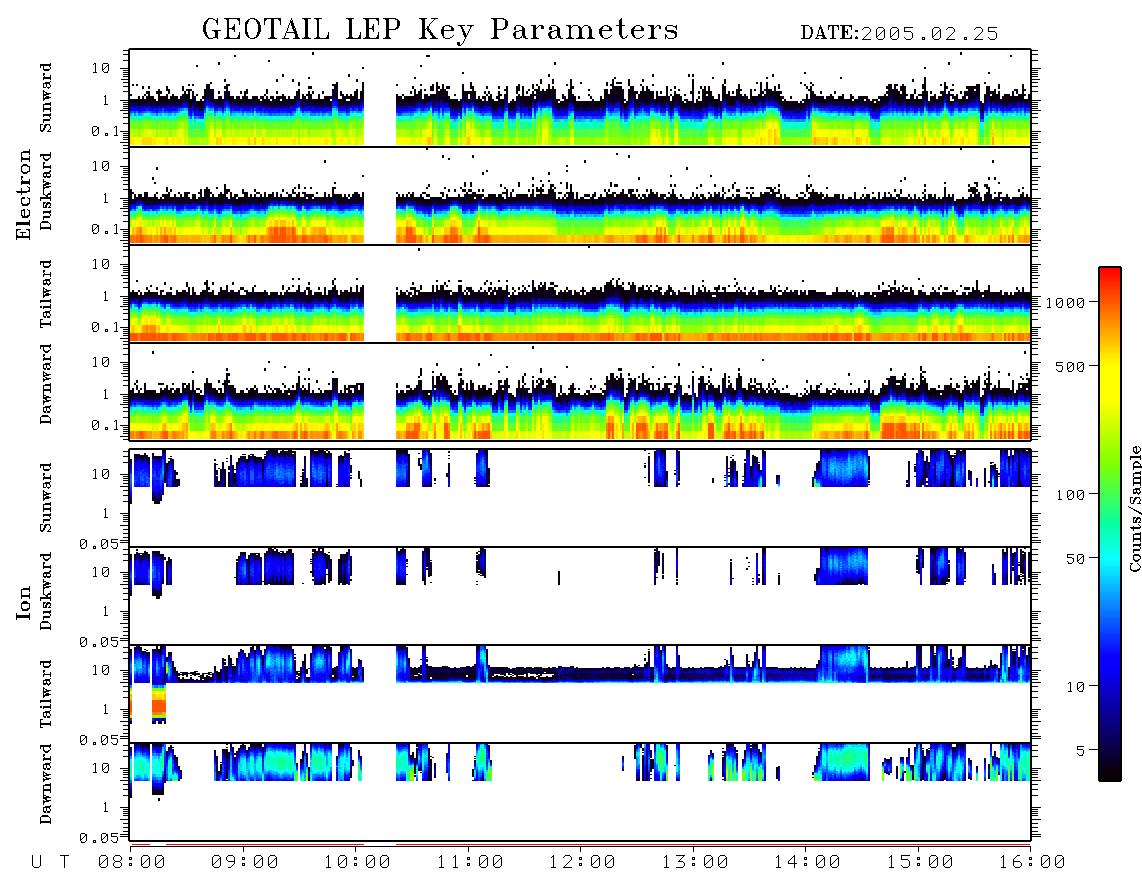Select the Electron Dawnward axis label
The image size is (1142, 880).
tap(46, 385)
